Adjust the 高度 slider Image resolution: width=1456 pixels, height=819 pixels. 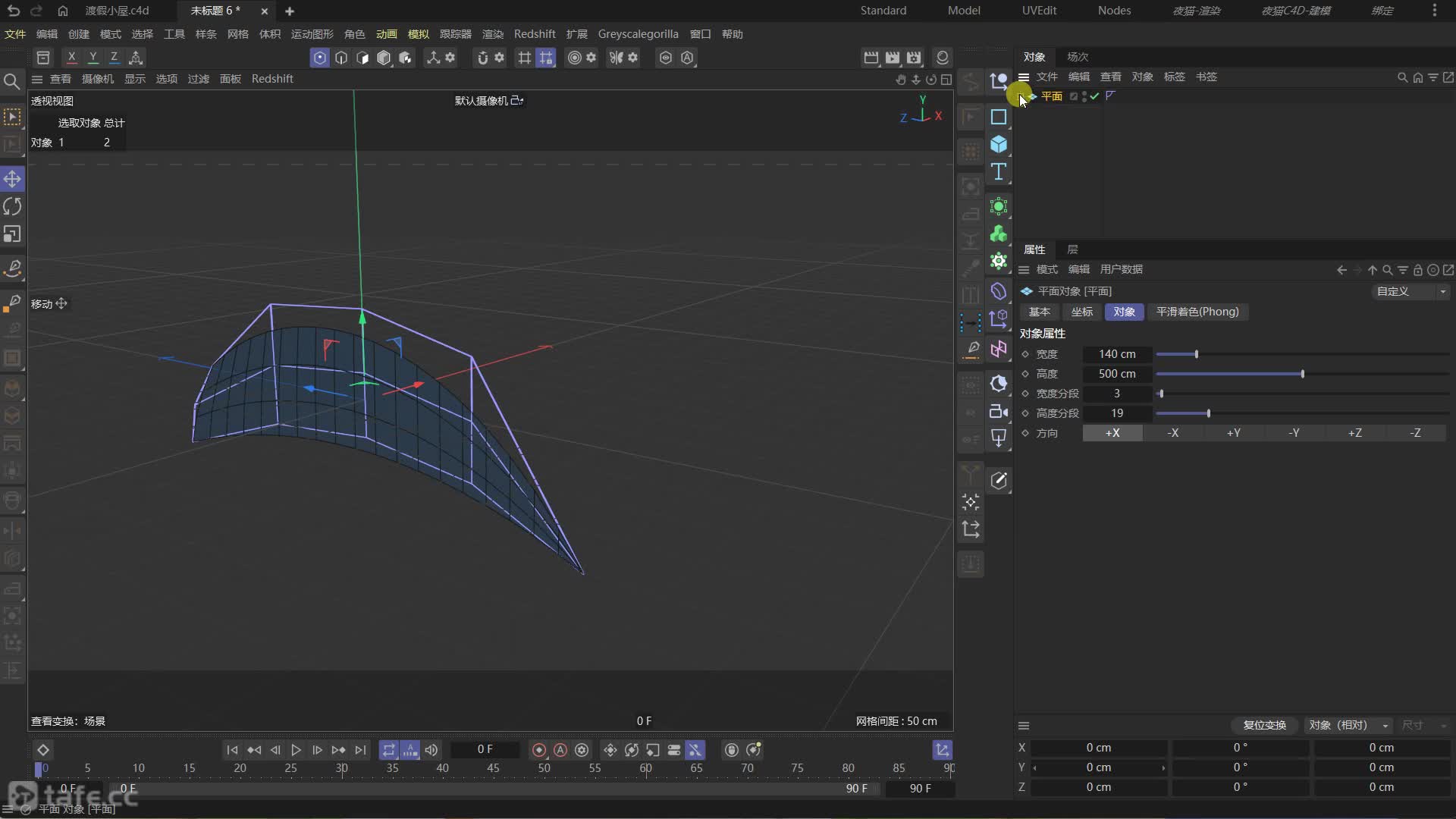pyautogui.click(x=1302, y=374)
